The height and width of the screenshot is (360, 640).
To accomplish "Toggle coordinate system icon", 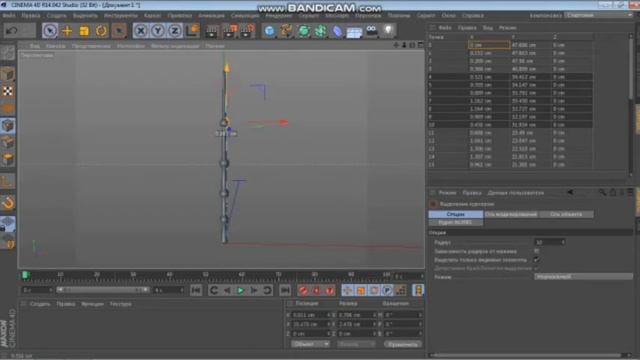I will coord(193,31).
